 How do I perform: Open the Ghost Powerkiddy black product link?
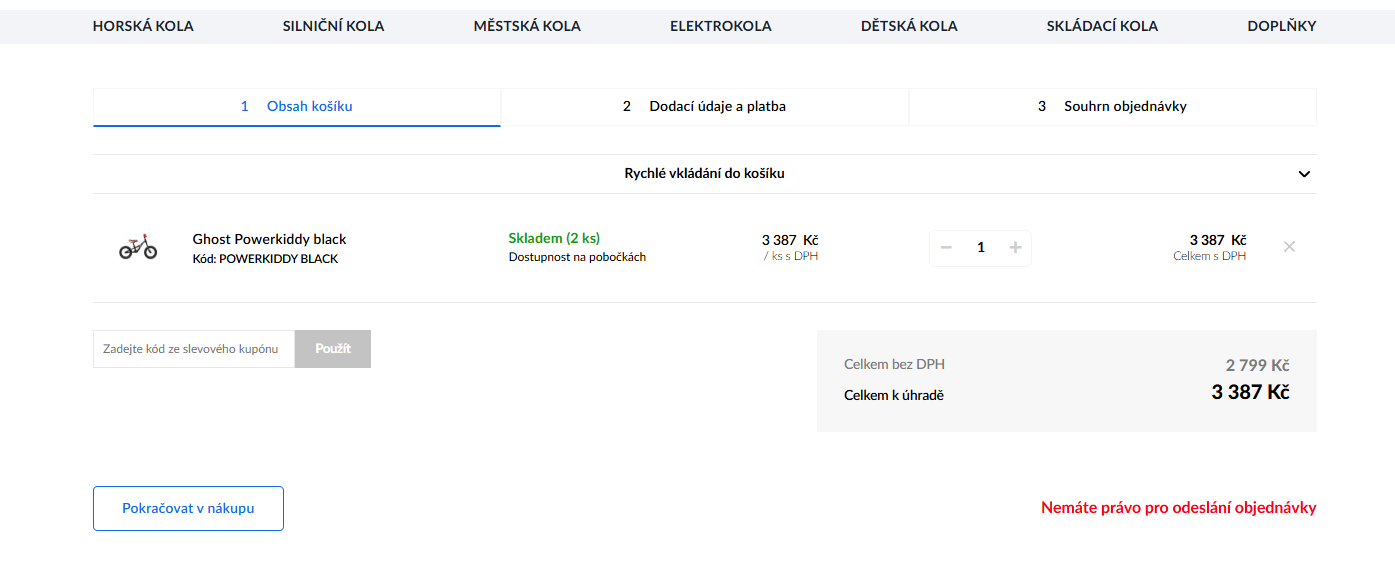tap(269, 239)
